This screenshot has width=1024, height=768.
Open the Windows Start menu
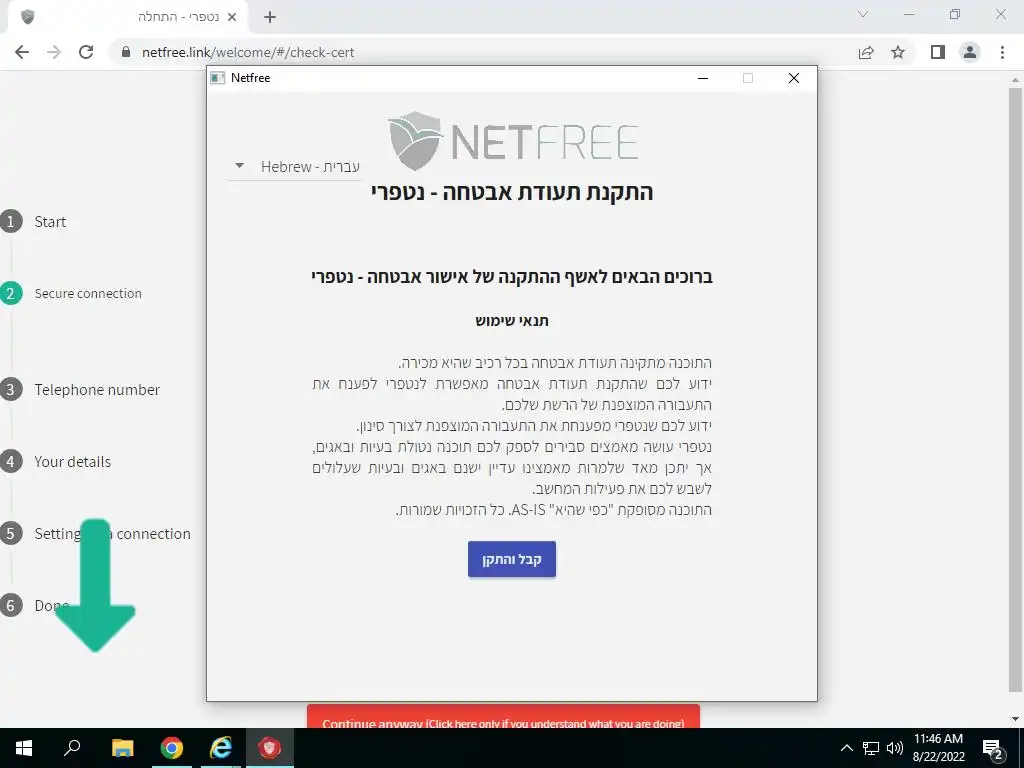pyautogui.click(x=24, y=748)
